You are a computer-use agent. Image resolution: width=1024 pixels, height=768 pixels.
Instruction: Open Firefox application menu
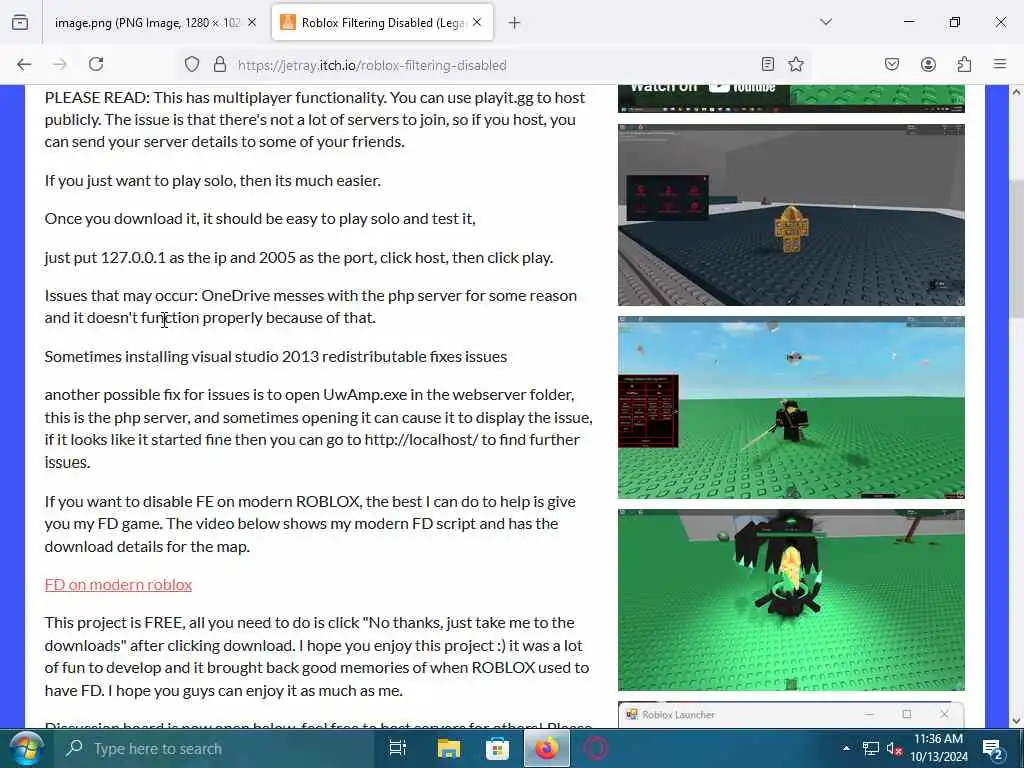coord(1000,64)
